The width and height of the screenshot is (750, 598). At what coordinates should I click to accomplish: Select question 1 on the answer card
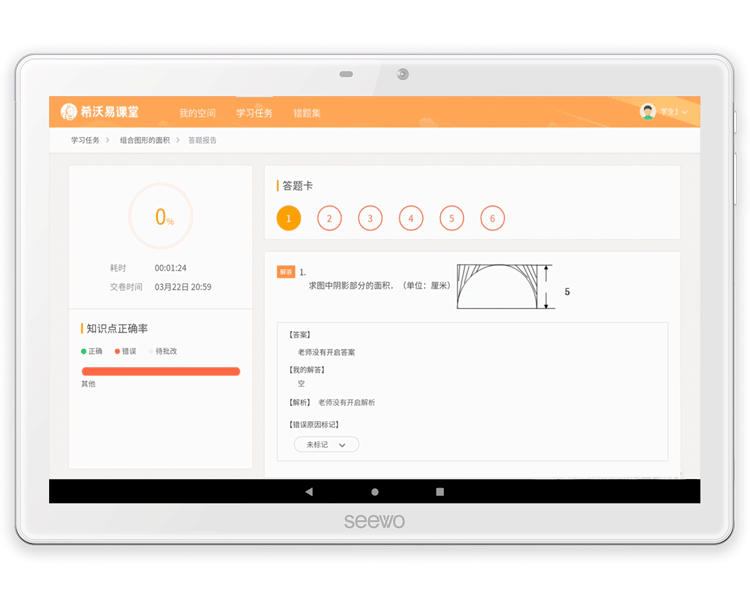pos(288,218)
